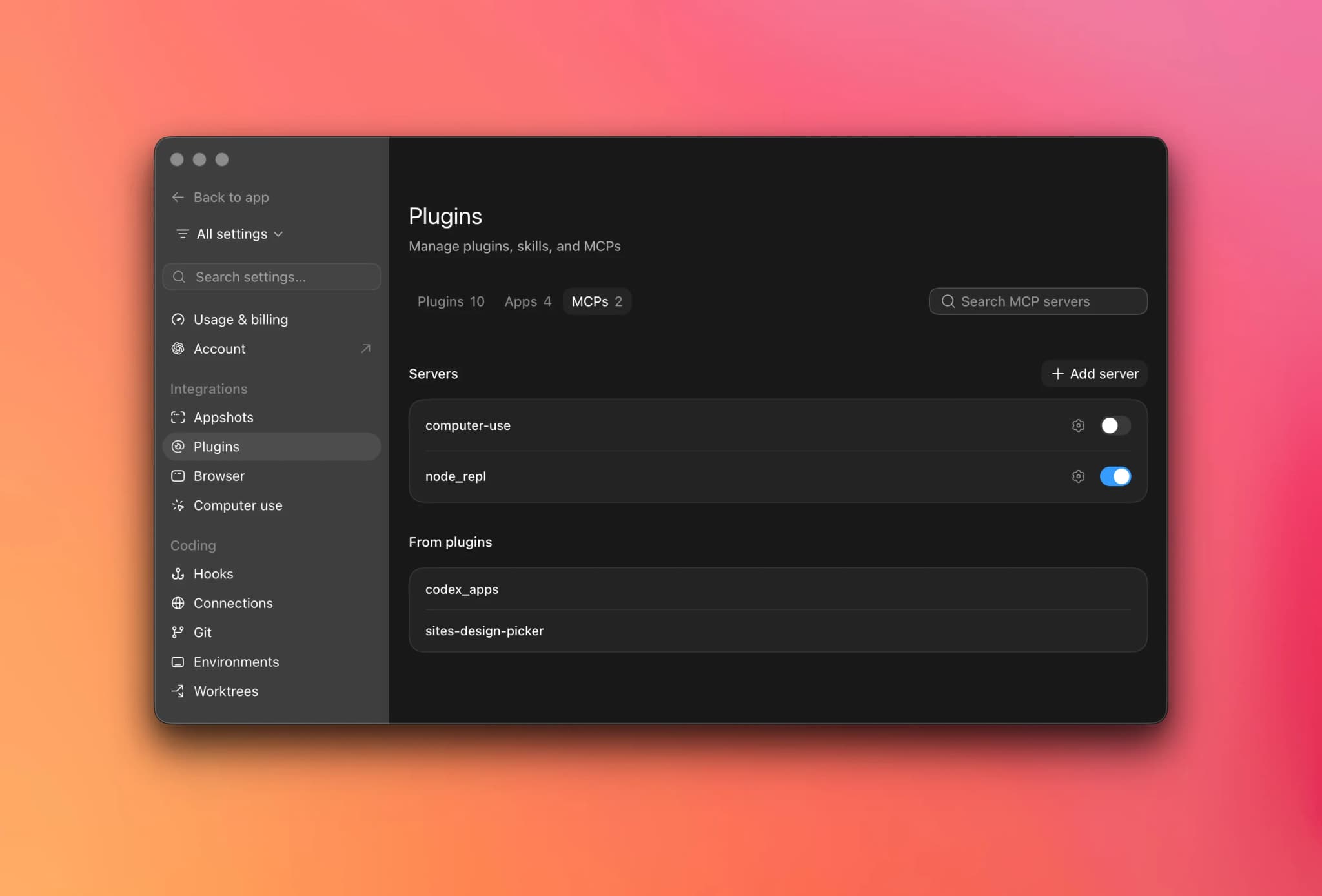Open Worktrees settings page
The width and height of the screenshot is (1322, 896).
pos(272,691)
